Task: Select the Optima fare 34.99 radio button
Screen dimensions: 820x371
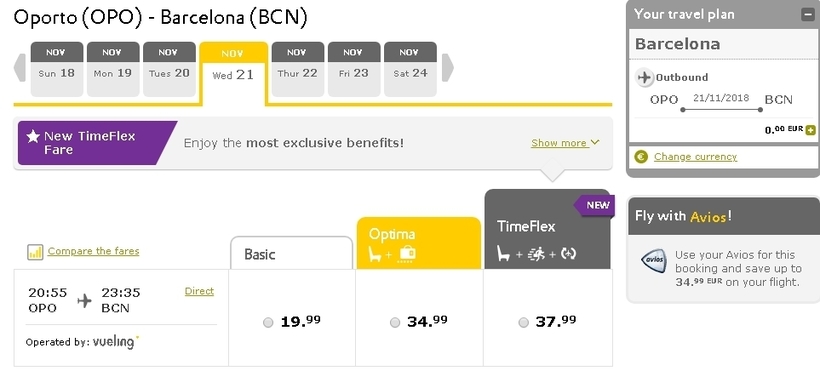Action: pyautogui.click(x=395, y=323)
